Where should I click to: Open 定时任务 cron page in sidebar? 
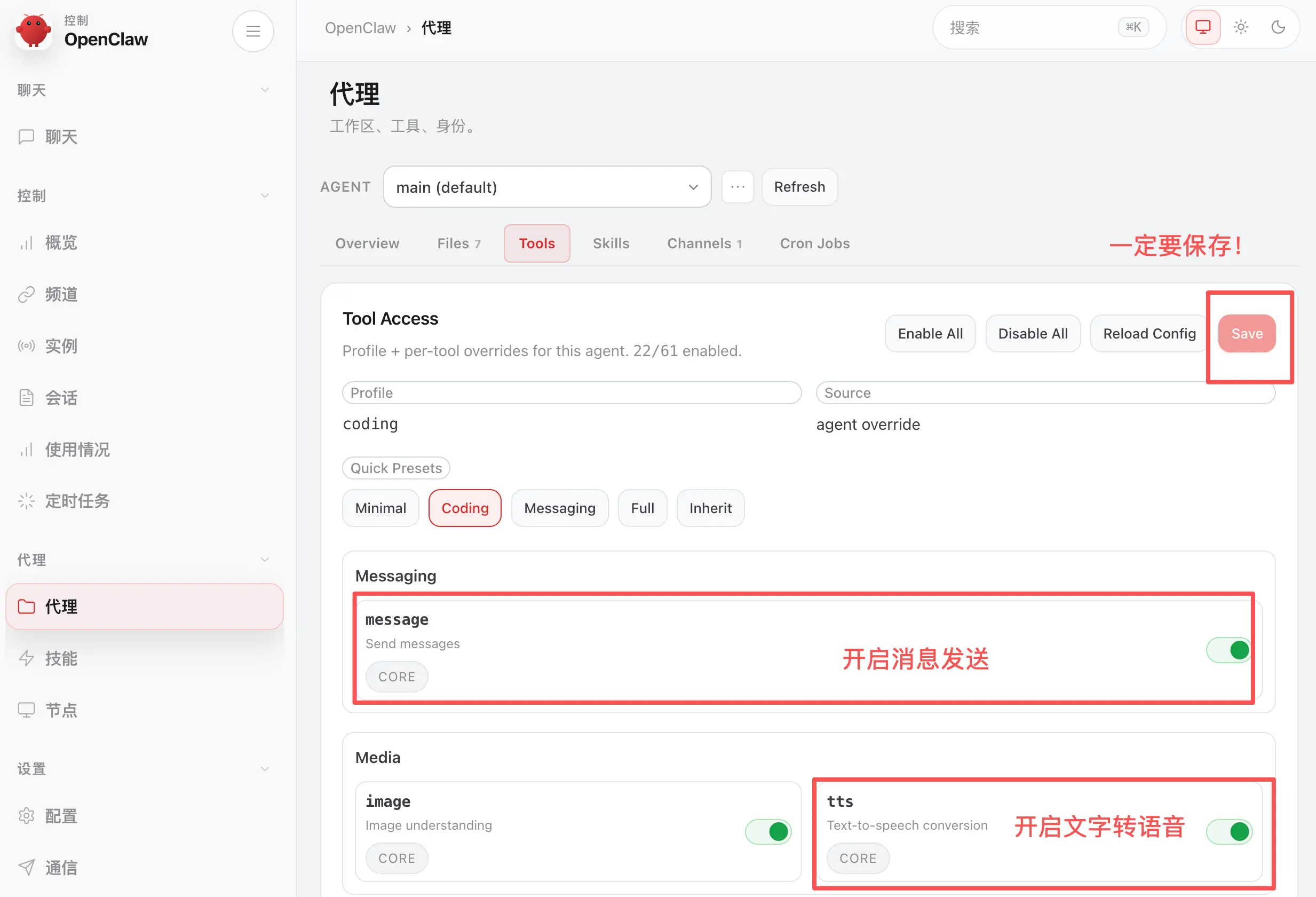pos(77,501)
